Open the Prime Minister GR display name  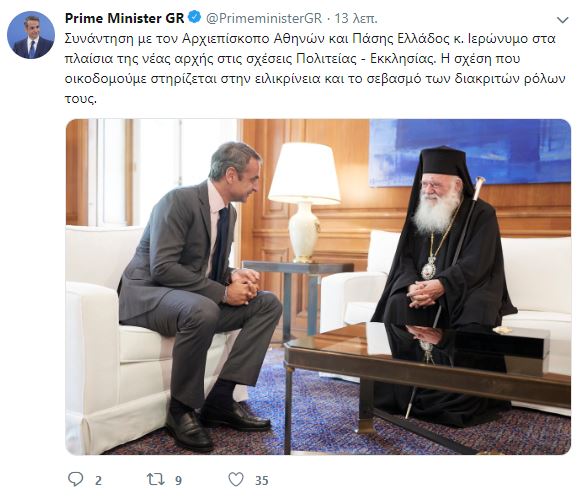tap(124, 18)
